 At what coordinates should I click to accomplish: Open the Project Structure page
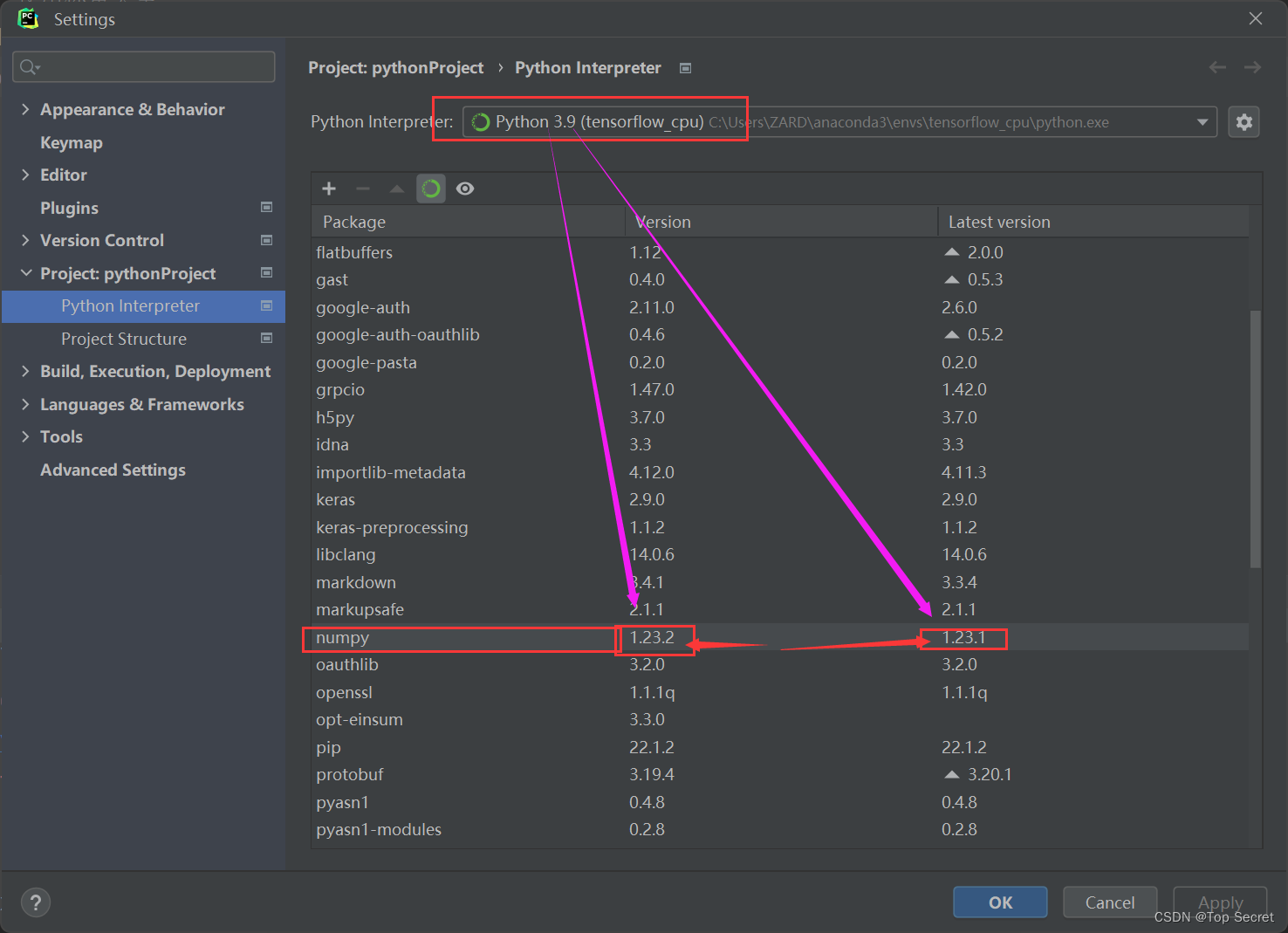(124, 339)
